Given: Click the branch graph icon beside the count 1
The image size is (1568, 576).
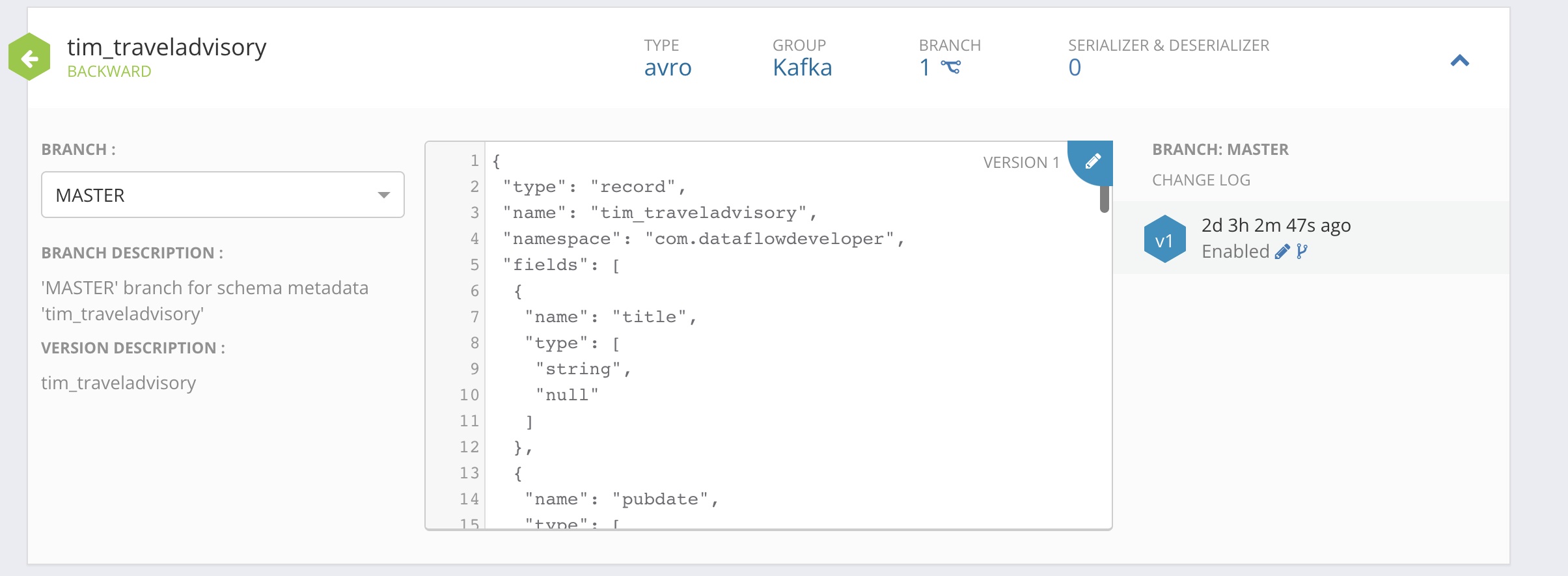Looking at the screenshot, I should tap(950, 67).
